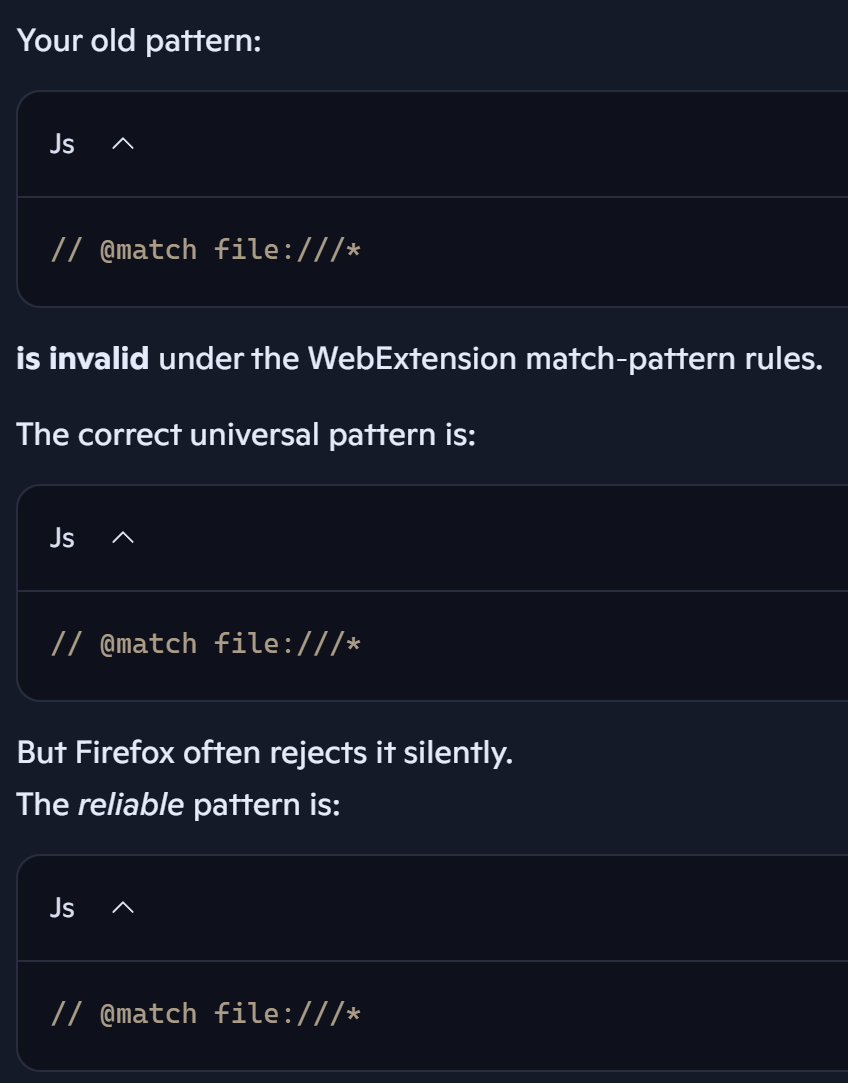The height and width of the screenshot is (1083, 848).
Task: Collapse code block below "The reliable pattern is"
Action: coord(123,908)
